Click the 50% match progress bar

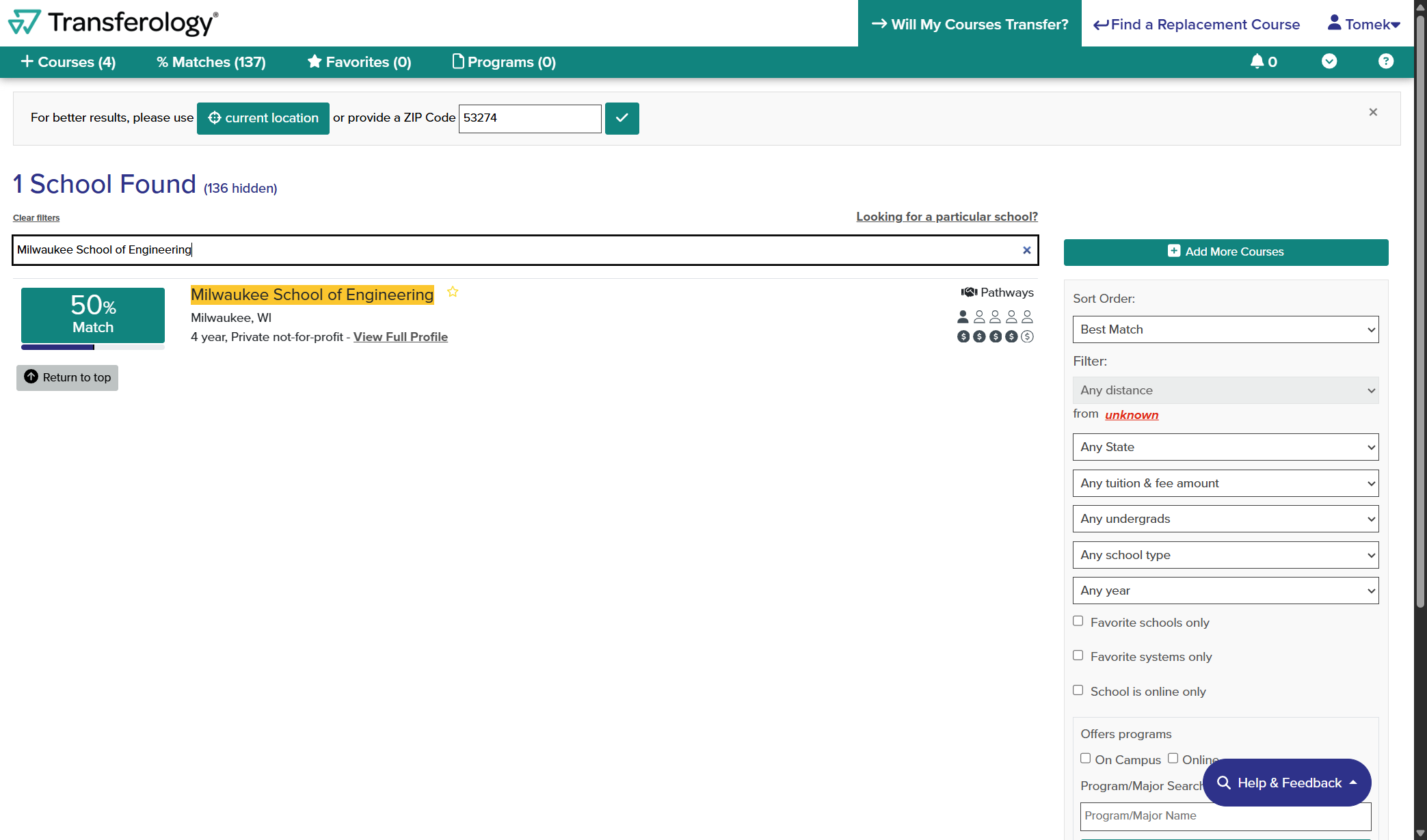click(93, 347)
